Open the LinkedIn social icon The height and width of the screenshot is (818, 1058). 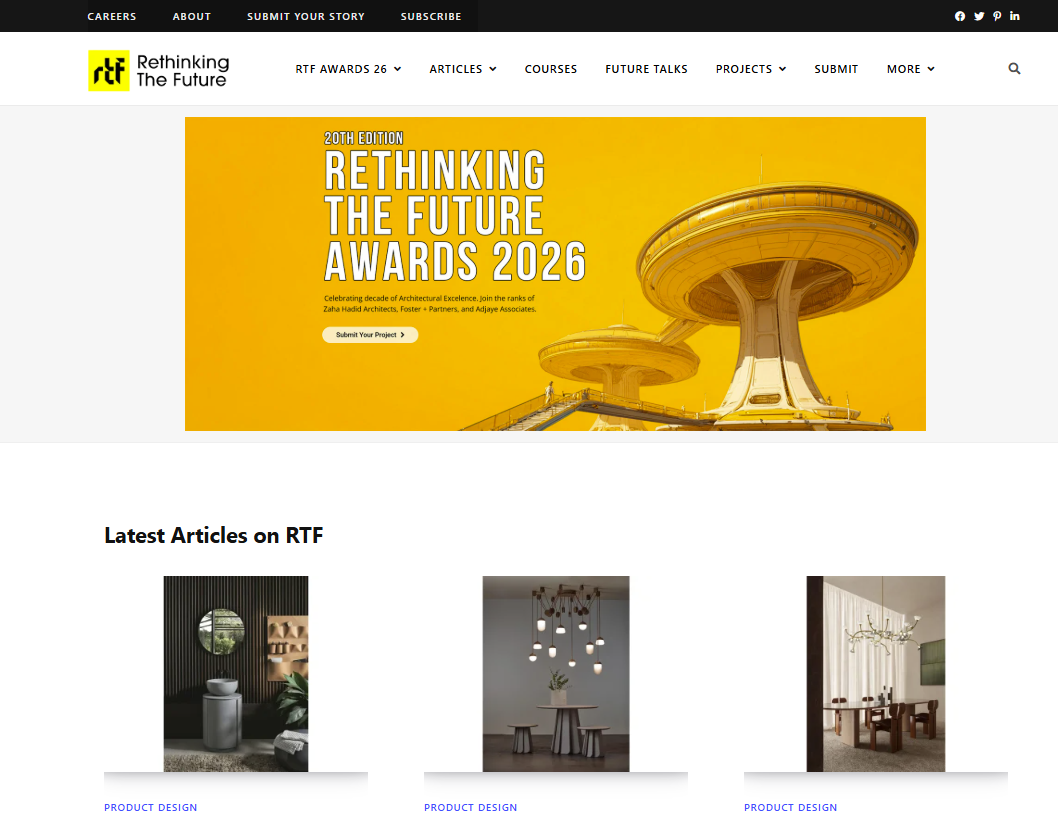pyautogui.click(x=1015, y=16)
